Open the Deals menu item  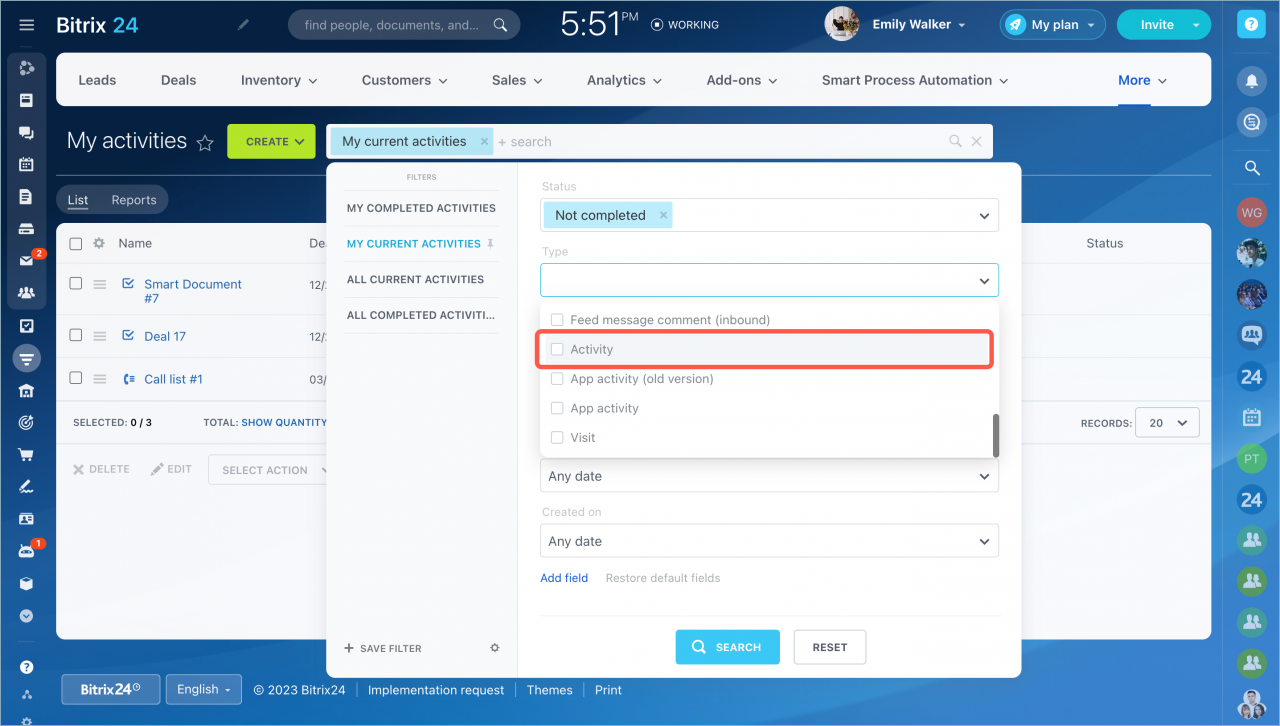(179, 80)
